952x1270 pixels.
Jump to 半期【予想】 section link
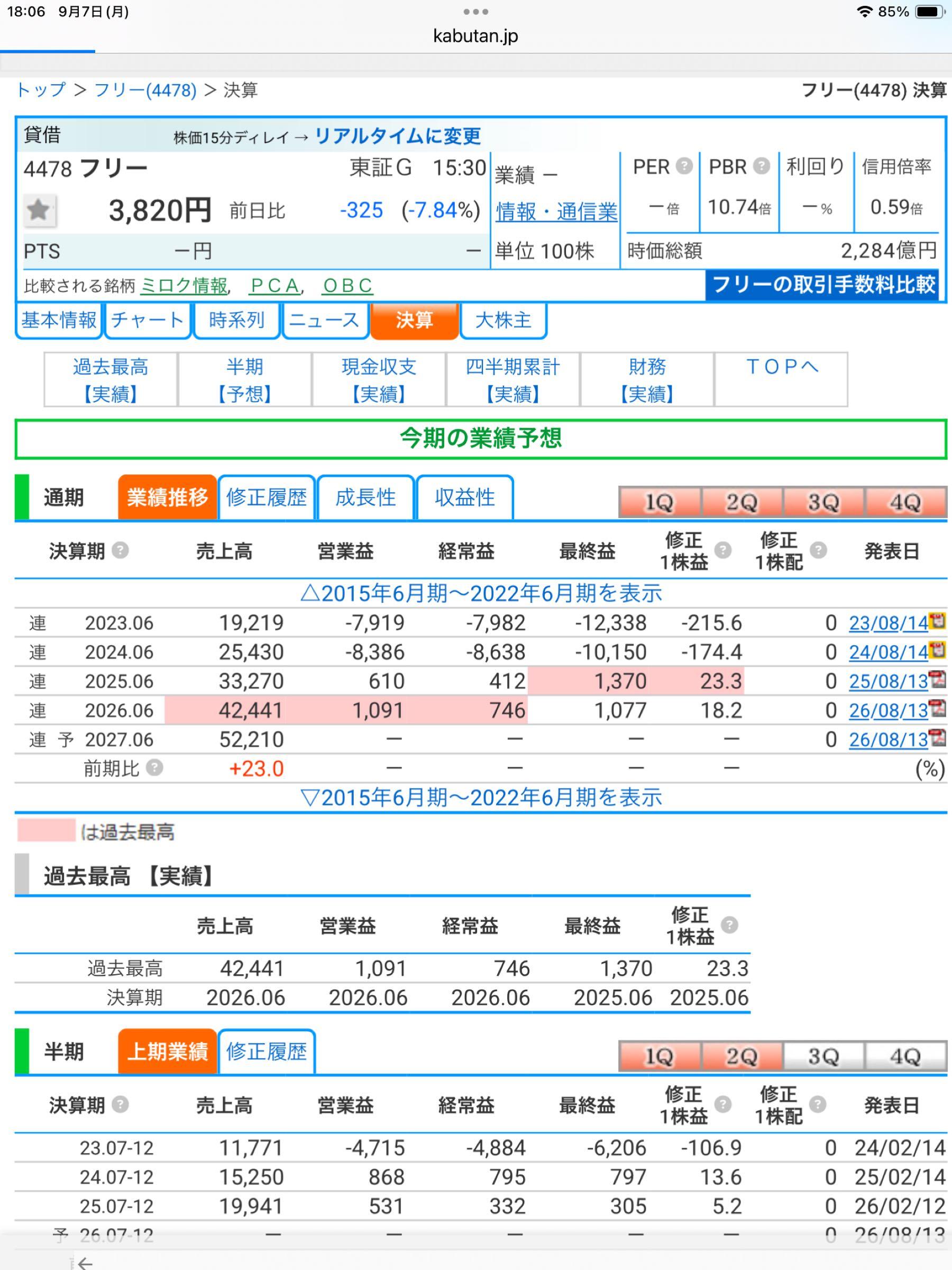point(245,379)
